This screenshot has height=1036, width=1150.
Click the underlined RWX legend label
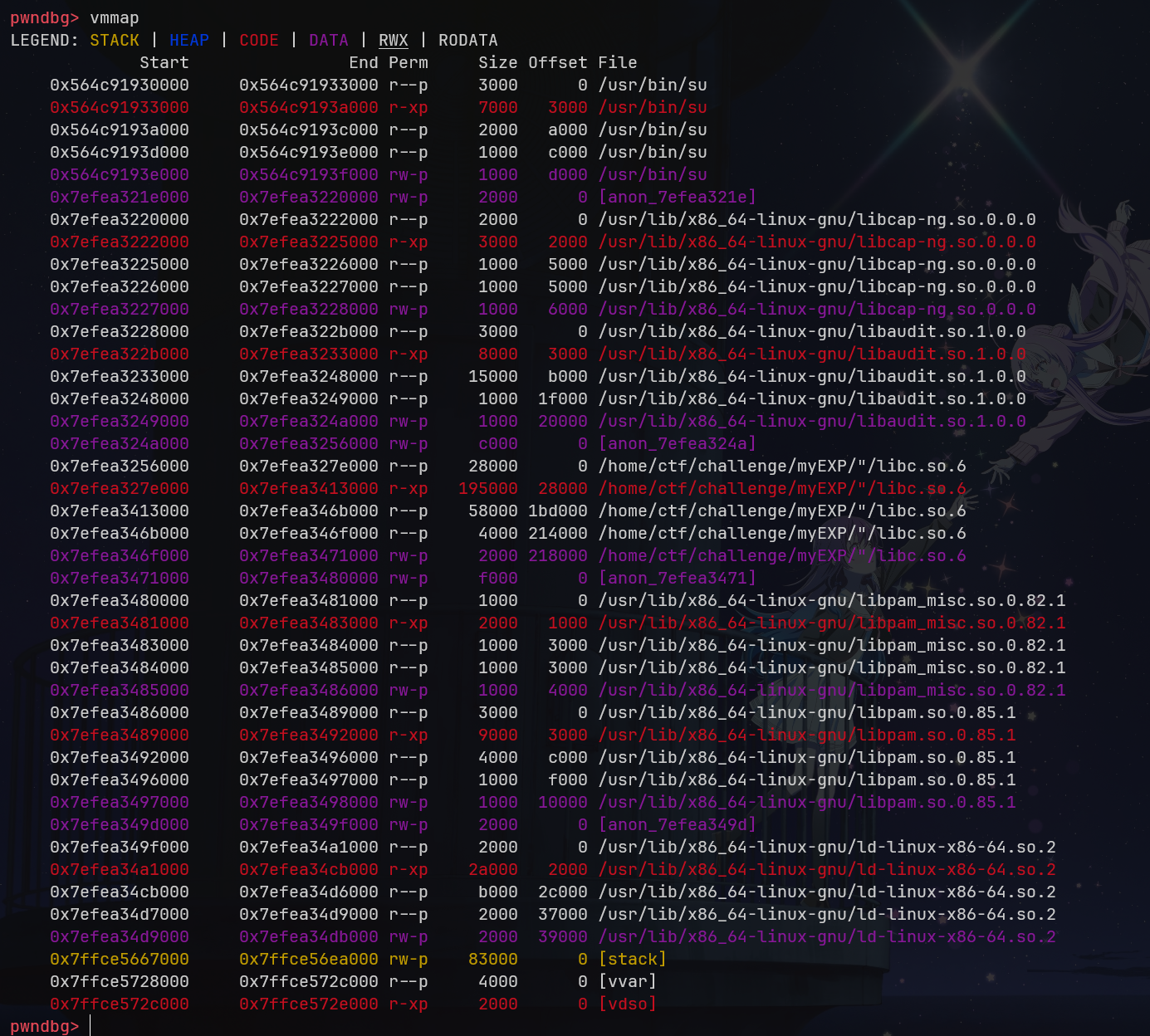[x=394, y=40]
